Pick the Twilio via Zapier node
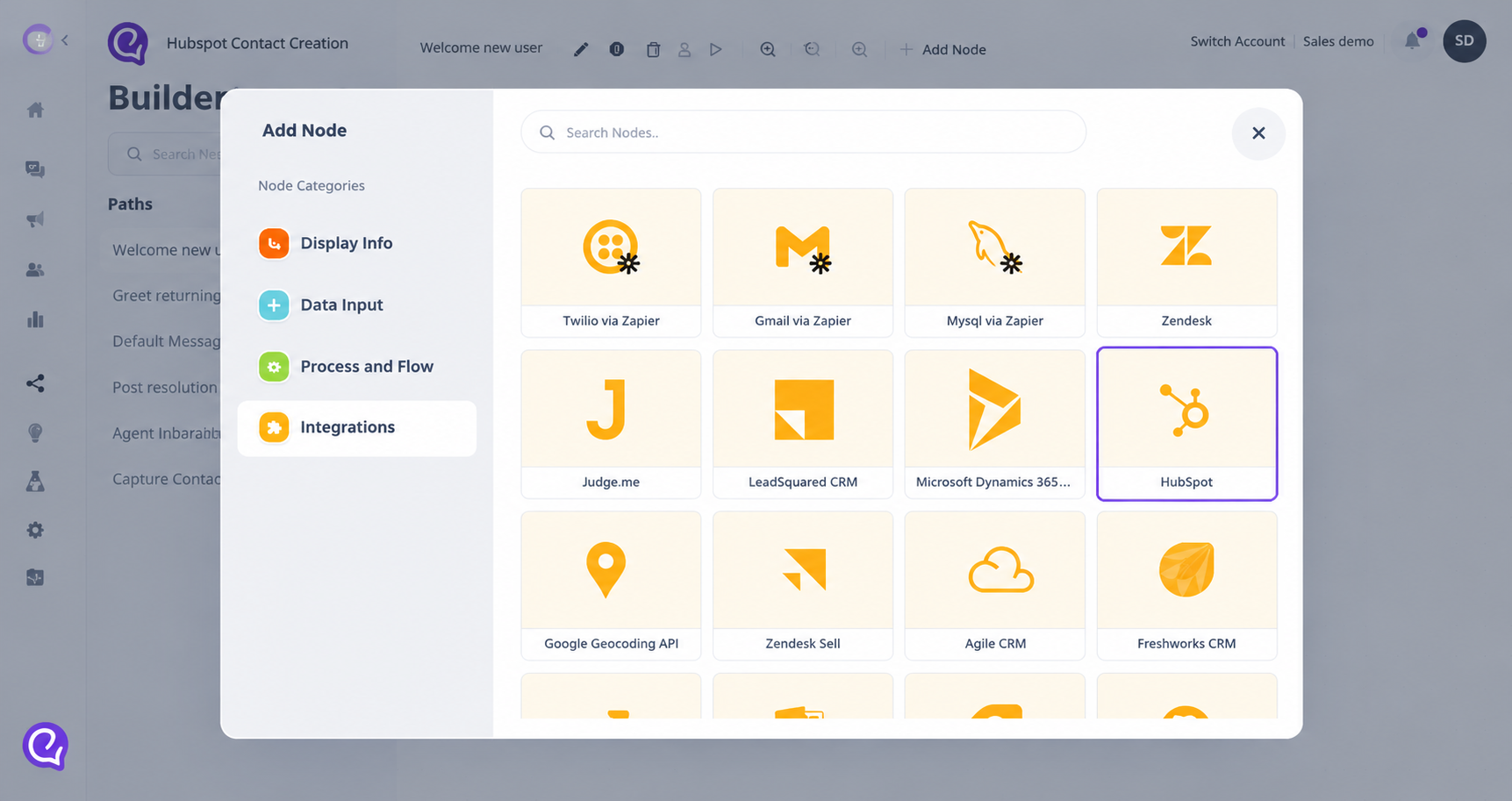1512x801 pixels. point(611,262)
